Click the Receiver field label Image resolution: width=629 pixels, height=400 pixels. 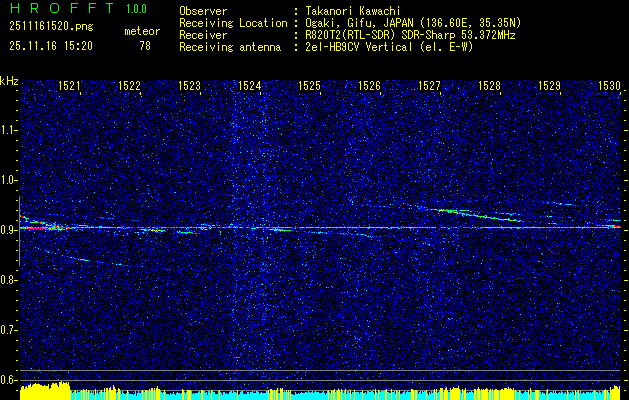tap(203, 35)
